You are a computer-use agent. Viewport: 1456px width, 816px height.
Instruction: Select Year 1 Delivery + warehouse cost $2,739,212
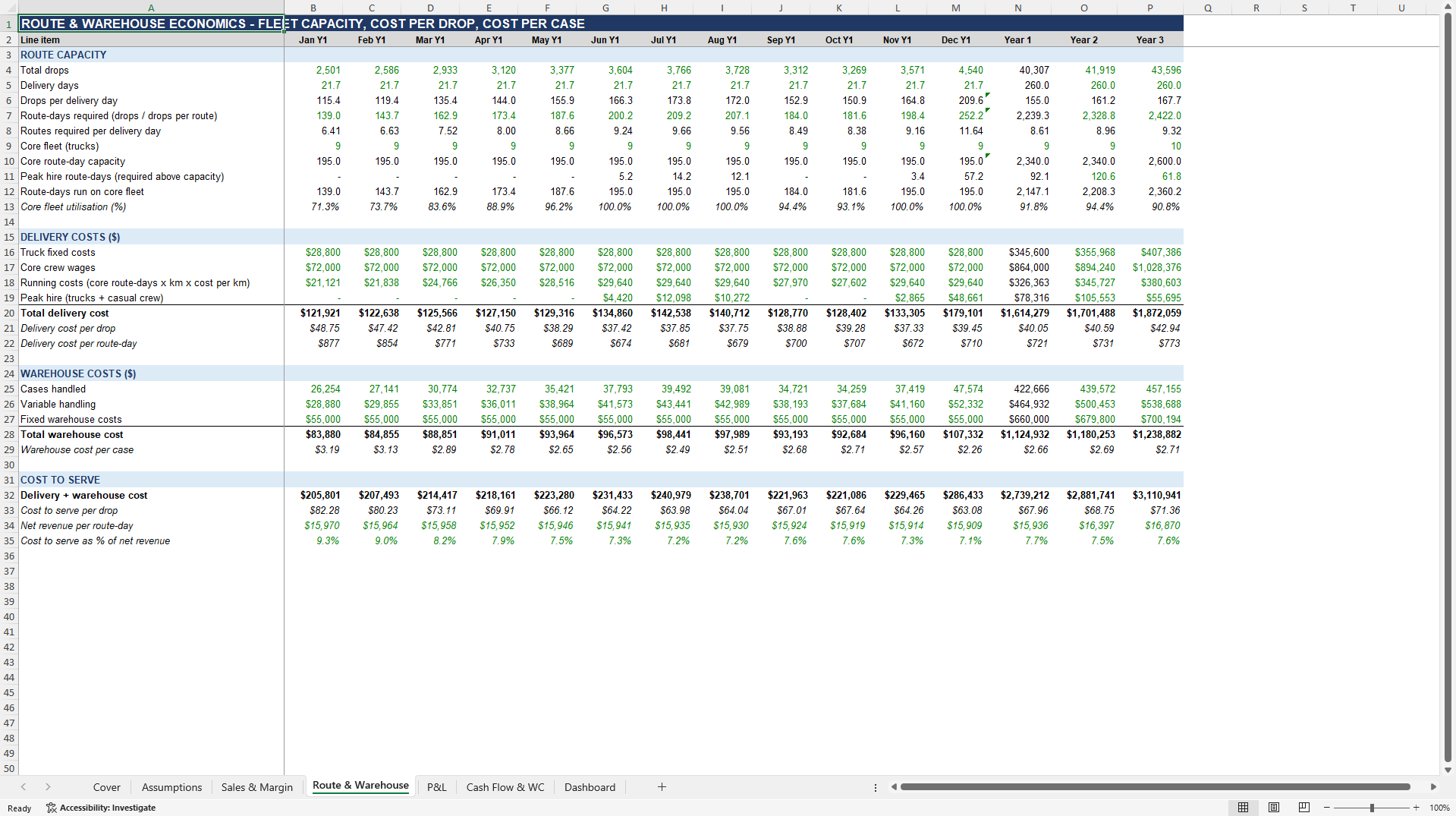click(1017, 495)
